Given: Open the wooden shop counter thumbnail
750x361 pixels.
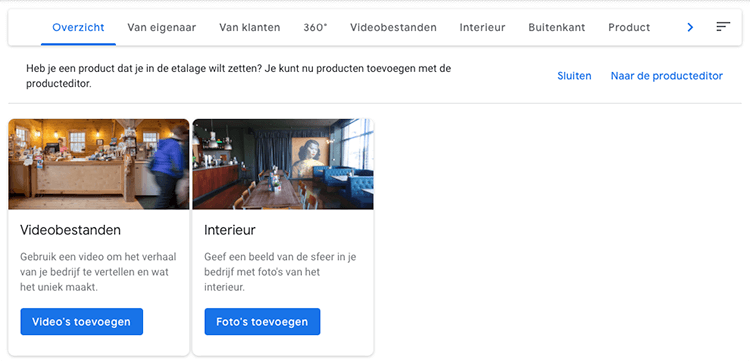Looking at the screenshot, I should coord(99,164).
